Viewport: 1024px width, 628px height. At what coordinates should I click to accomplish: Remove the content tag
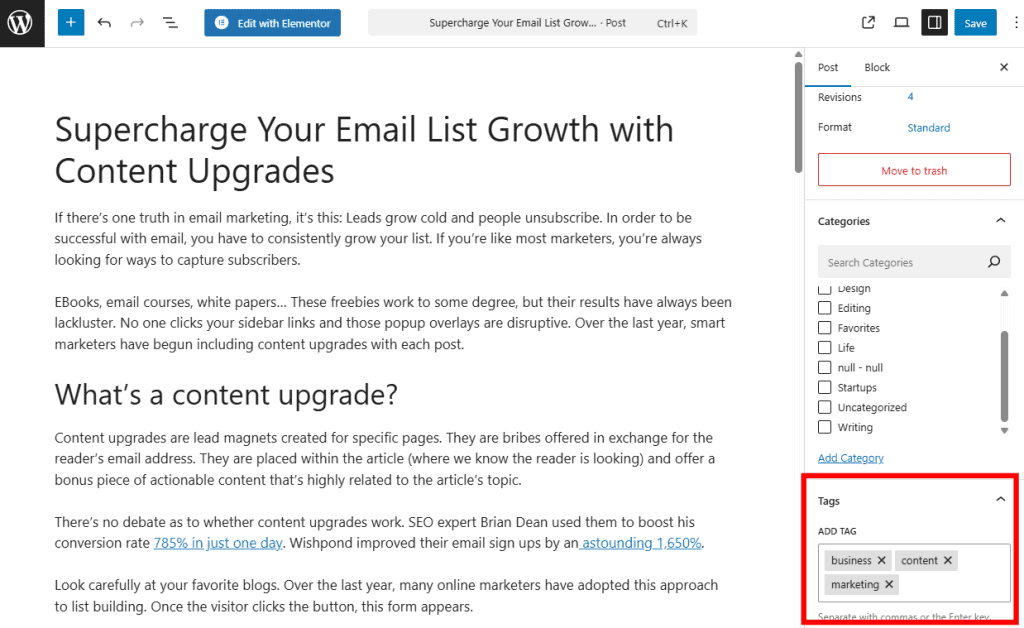tap(948, 560)
